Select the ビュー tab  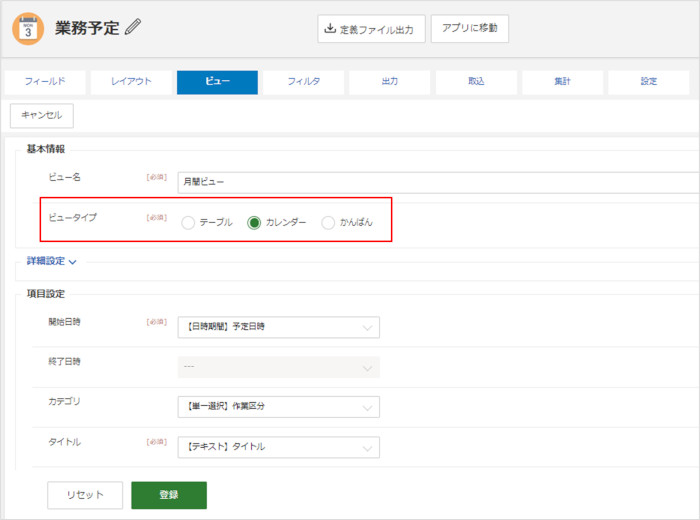217,82
